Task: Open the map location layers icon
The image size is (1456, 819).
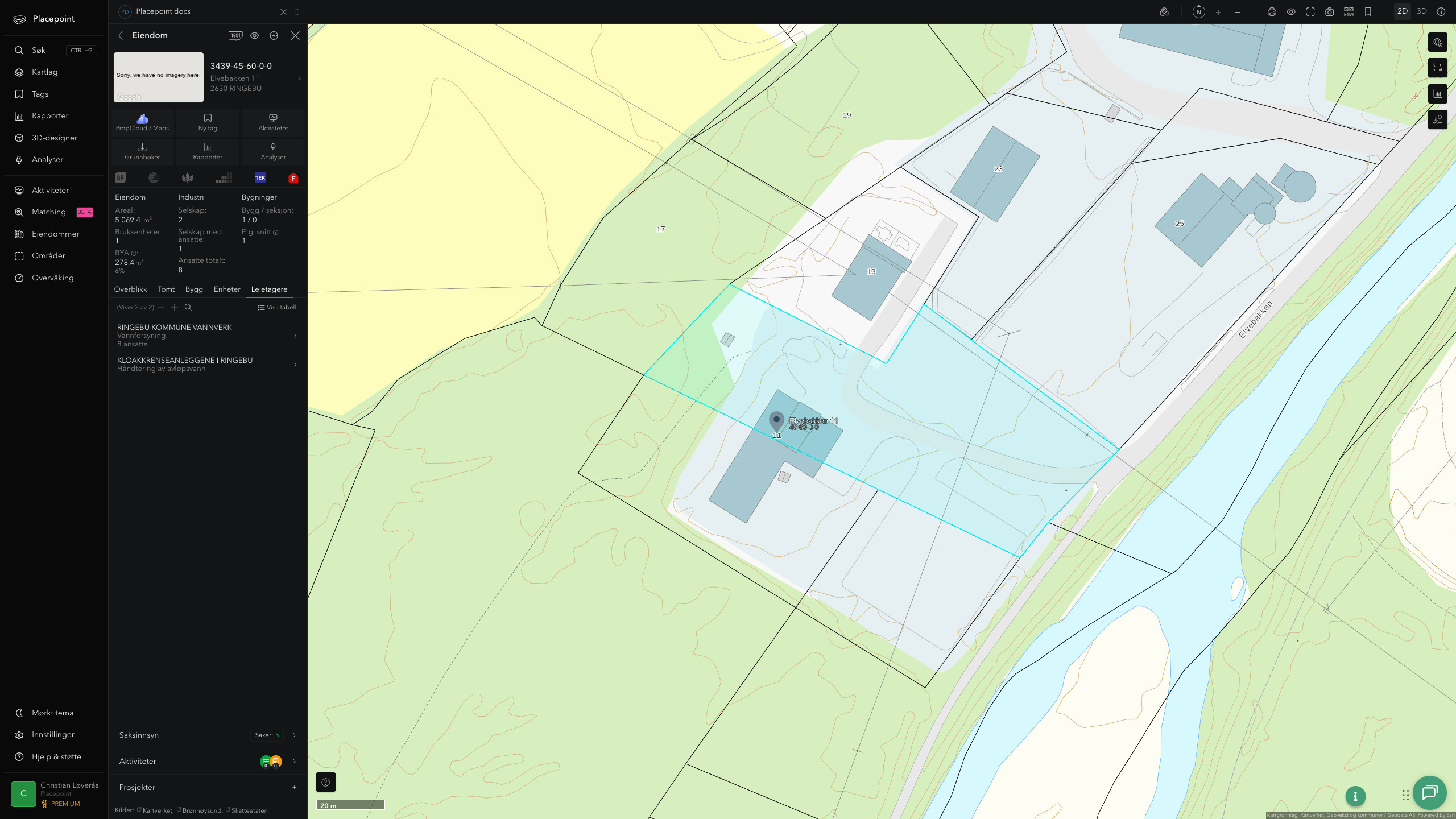Action: coord(1164,12)
